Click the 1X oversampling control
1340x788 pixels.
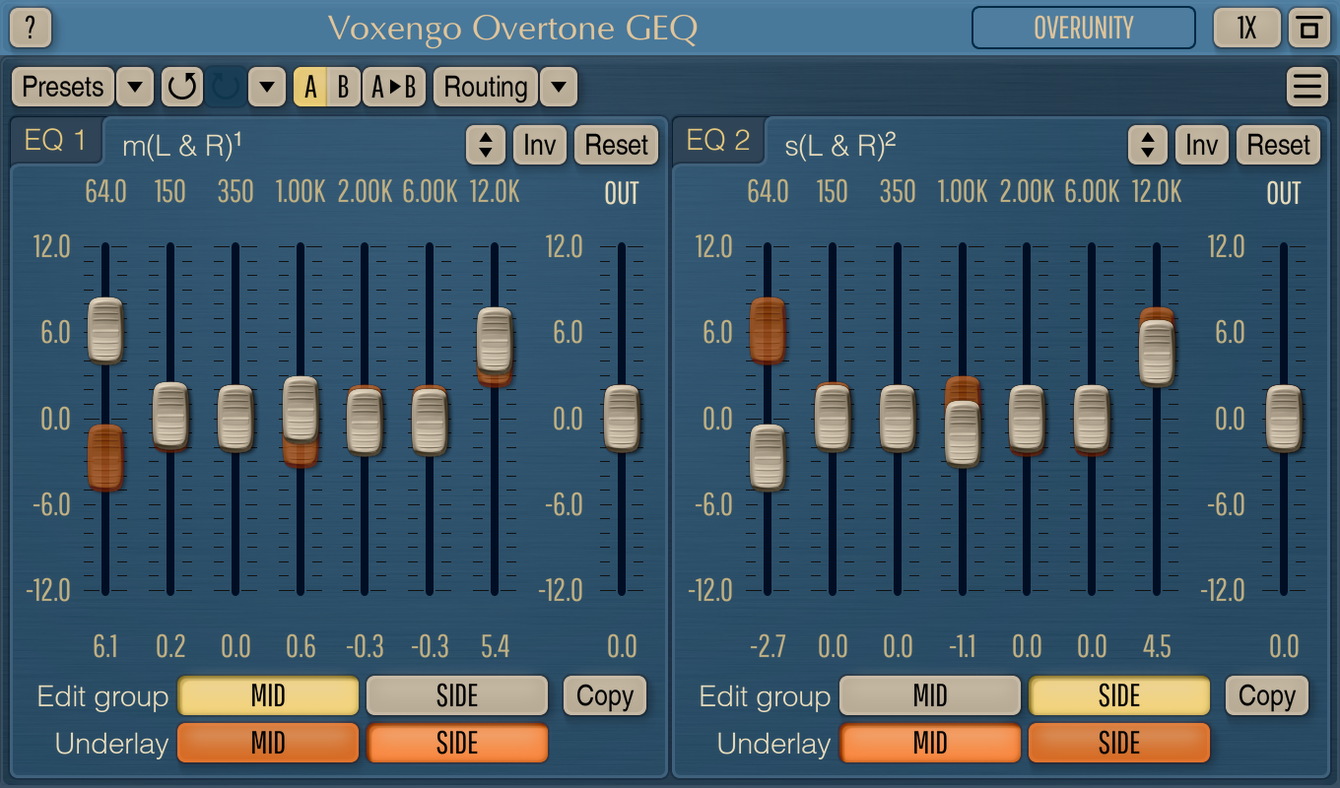(1246, 27)
